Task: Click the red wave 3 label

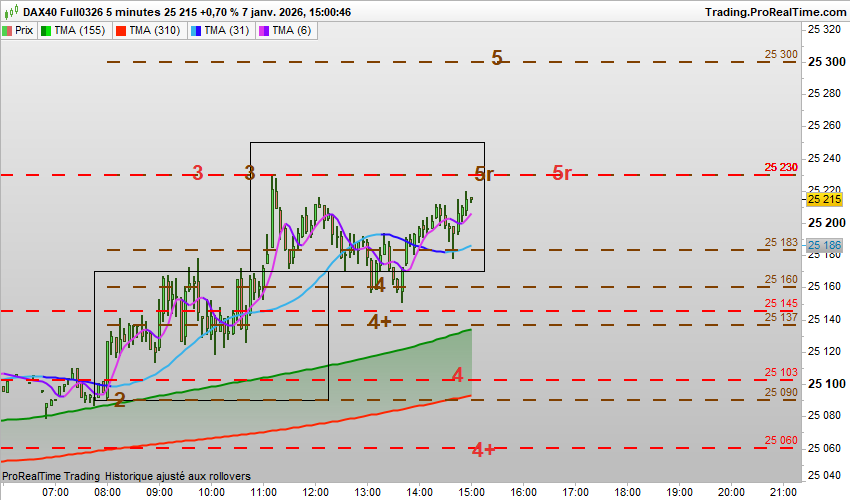Action: [x=198, y=173]
